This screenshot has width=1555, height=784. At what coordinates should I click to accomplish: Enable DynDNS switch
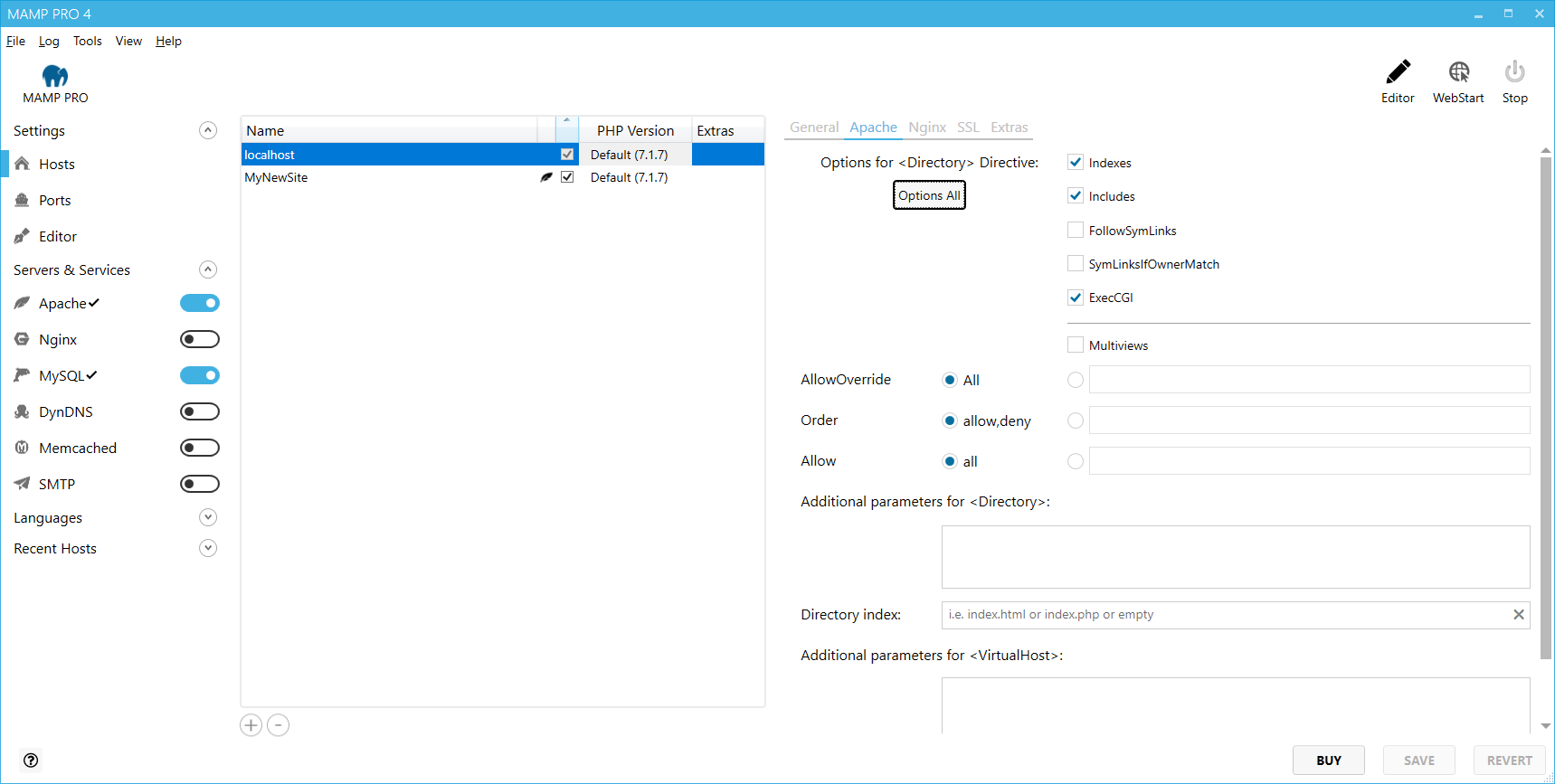coord(200,411)
